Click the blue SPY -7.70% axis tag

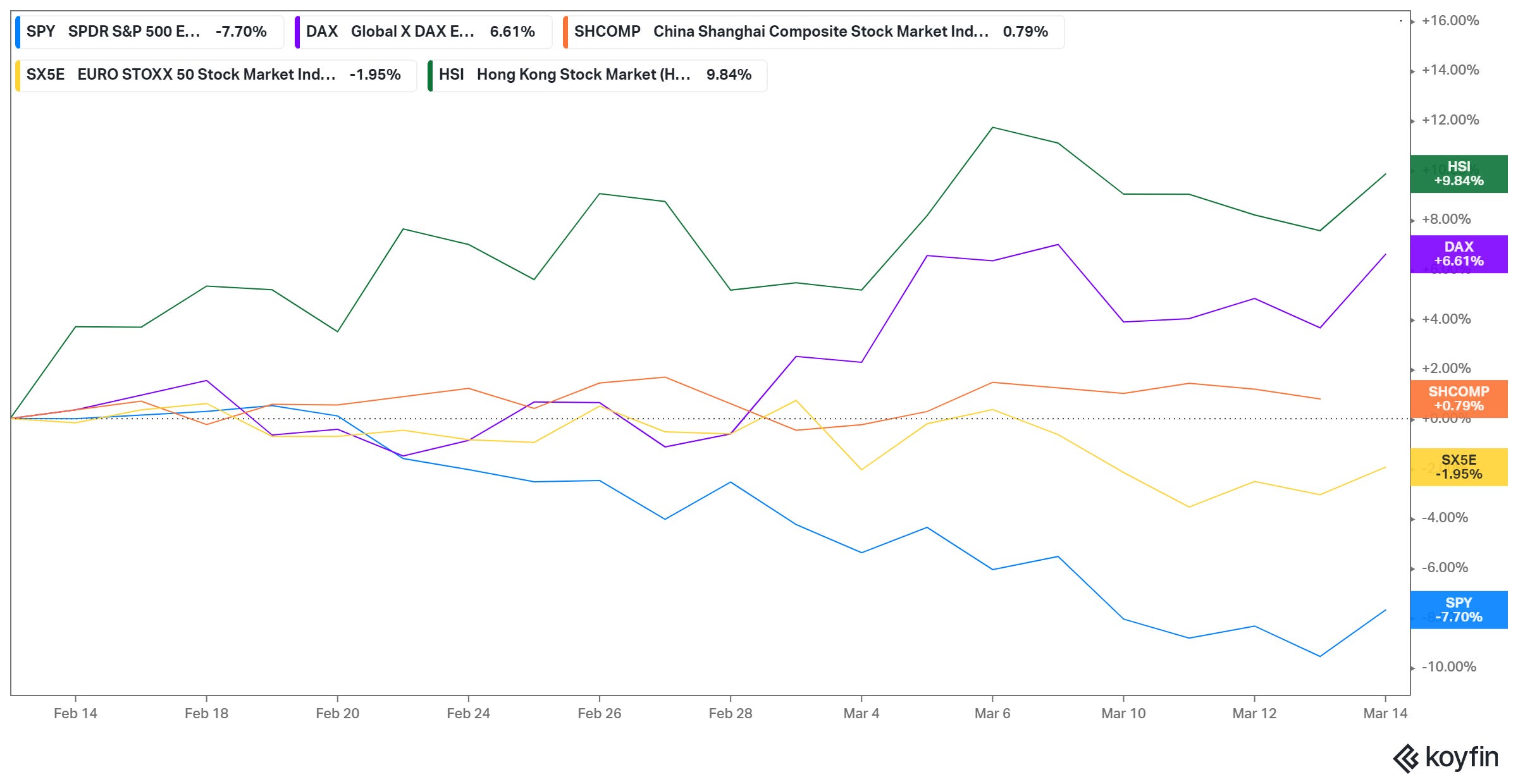[x=1459, y=609]
